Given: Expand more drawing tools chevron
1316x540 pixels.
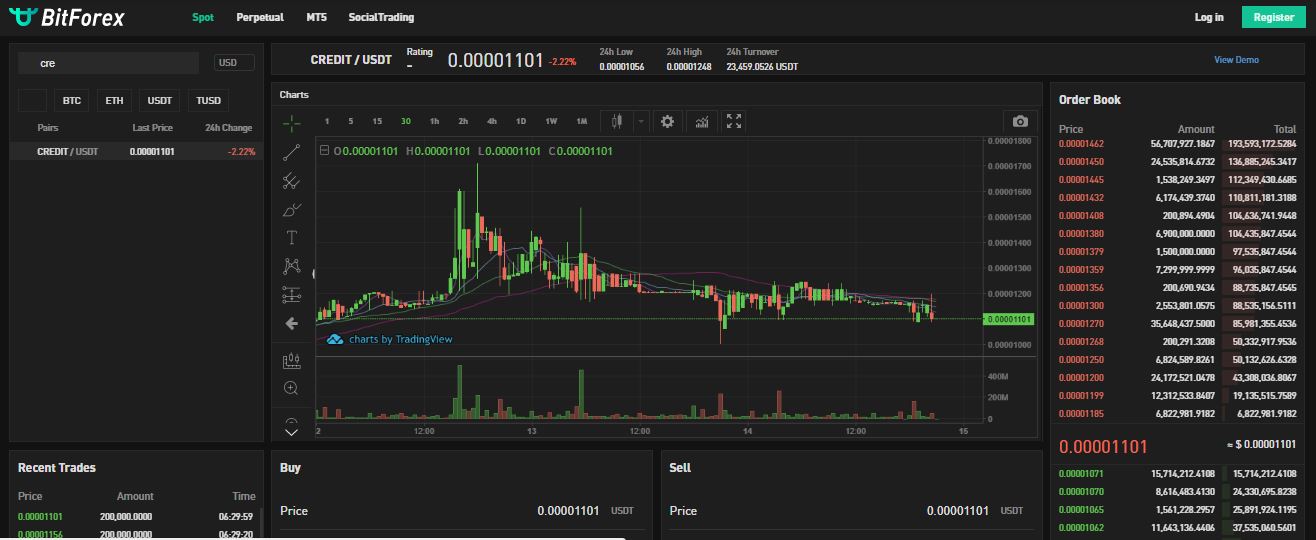Looking at the screenshot, I should [x=291, y=432].
